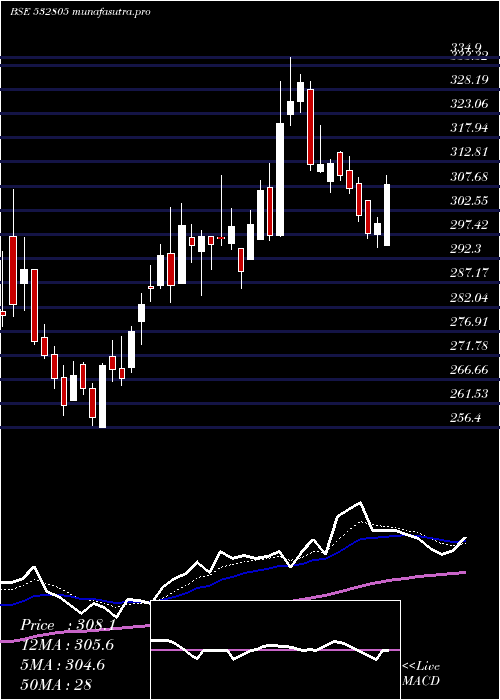Click the long red candlestick after the peak
The width and height of the screenshot is (500, 700).
(x=310, y=127)
